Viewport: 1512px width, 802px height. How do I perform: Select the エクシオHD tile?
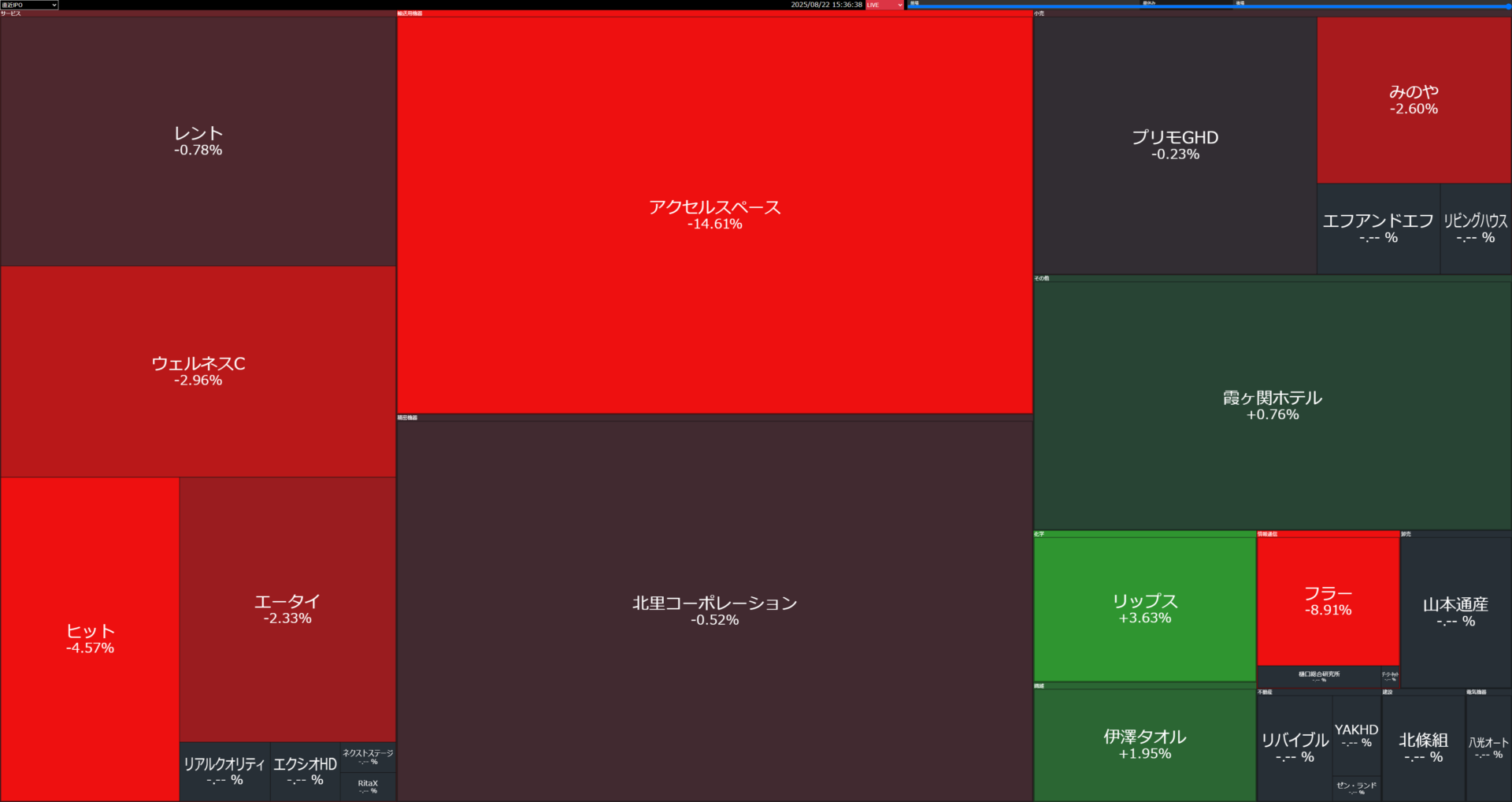(x=305, y=771)
